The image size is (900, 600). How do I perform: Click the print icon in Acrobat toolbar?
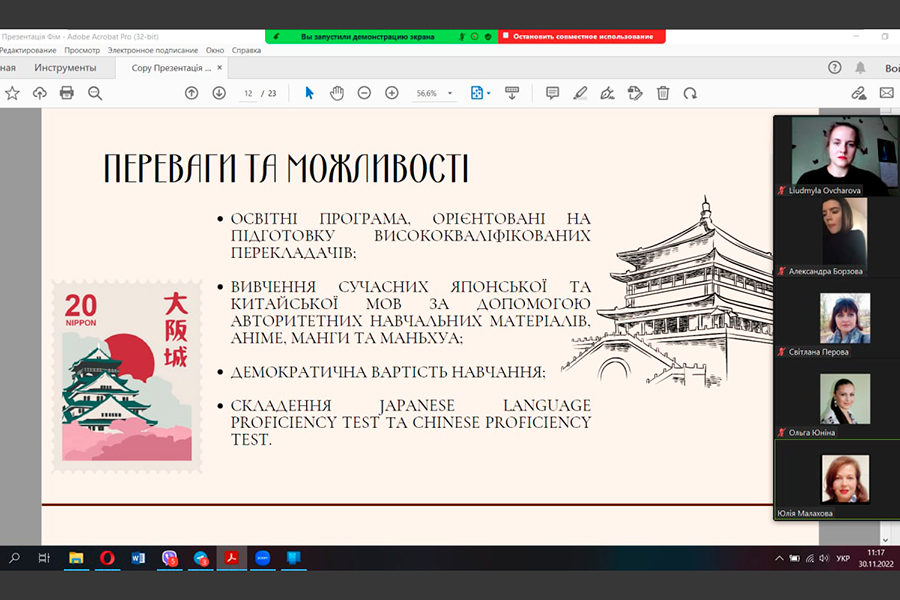[67, 93]
